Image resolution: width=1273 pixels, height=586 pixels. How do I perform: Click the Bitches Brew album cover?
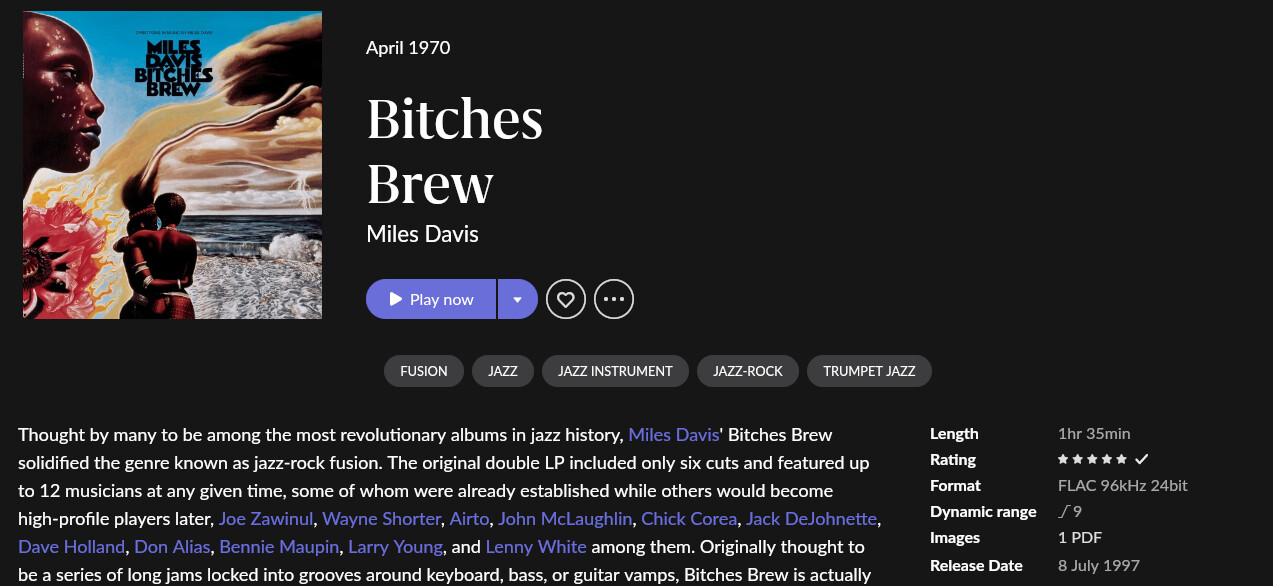coord(171,164)
